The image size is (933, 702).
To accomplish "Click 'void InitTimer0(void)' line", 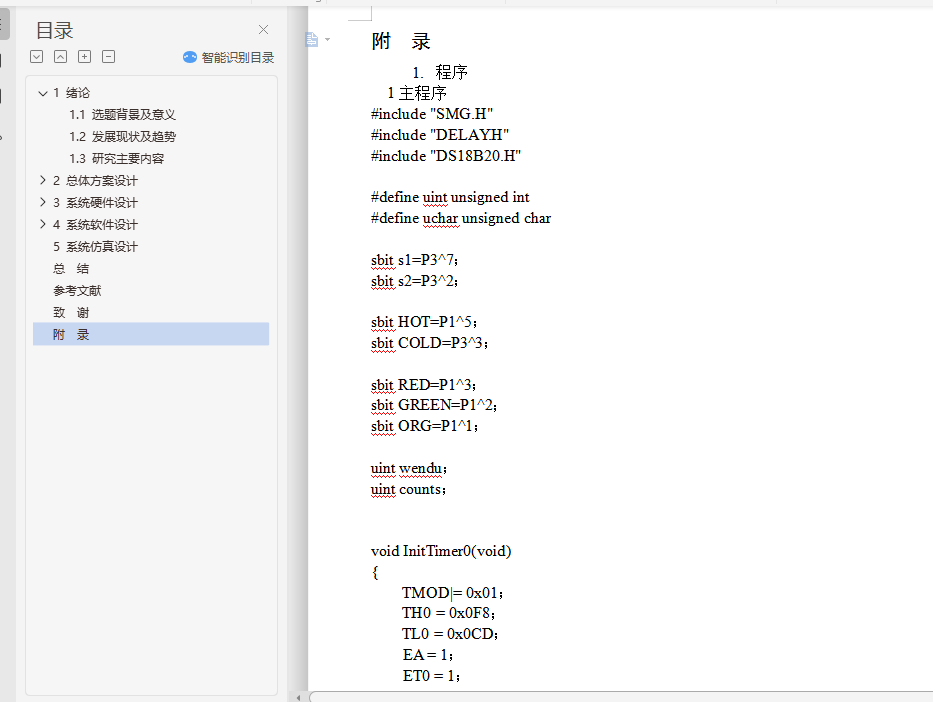I will click(441, 551).
